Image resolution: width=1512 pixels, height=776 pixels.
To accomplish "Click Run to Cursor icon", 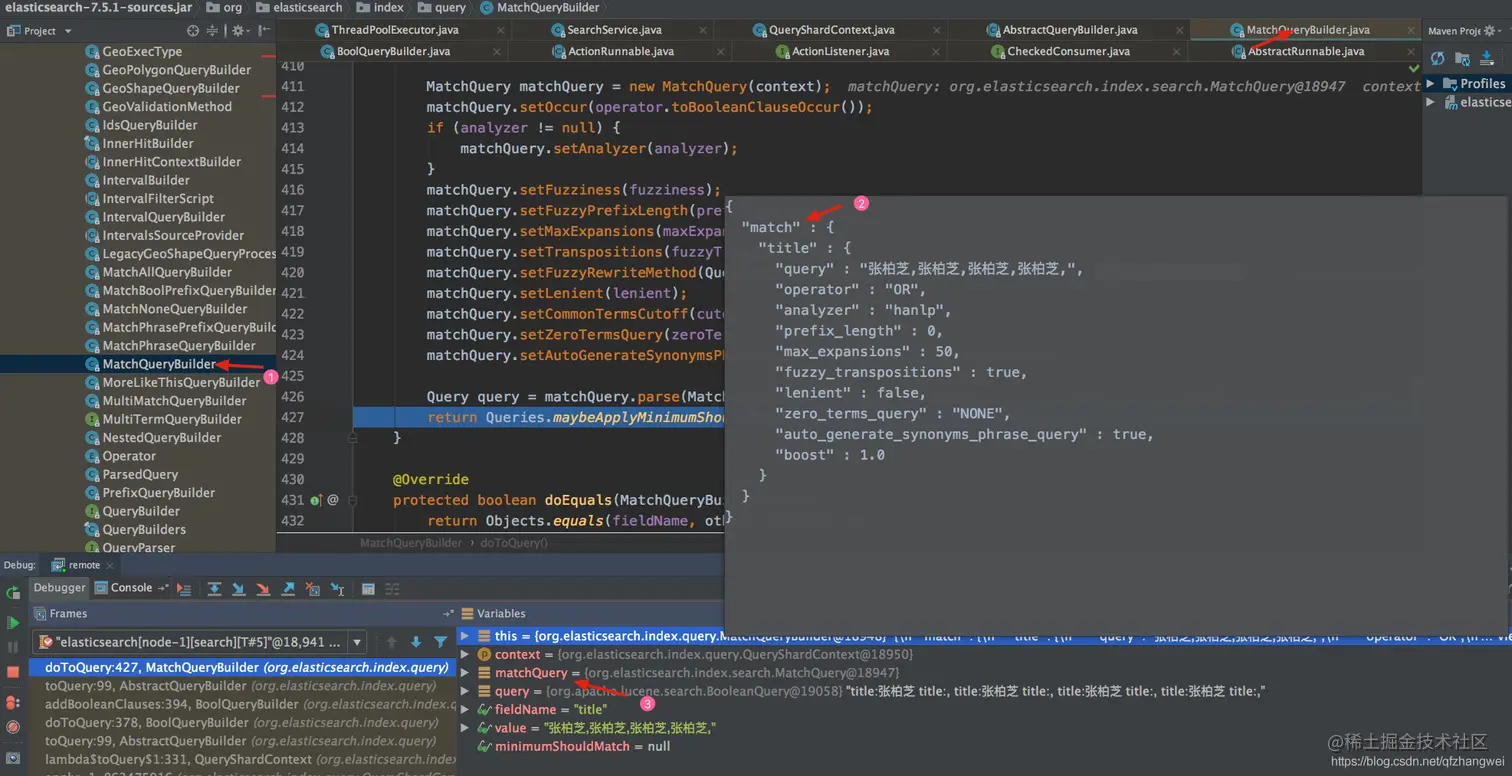I will pyautogui.click(x=337, y=589).
